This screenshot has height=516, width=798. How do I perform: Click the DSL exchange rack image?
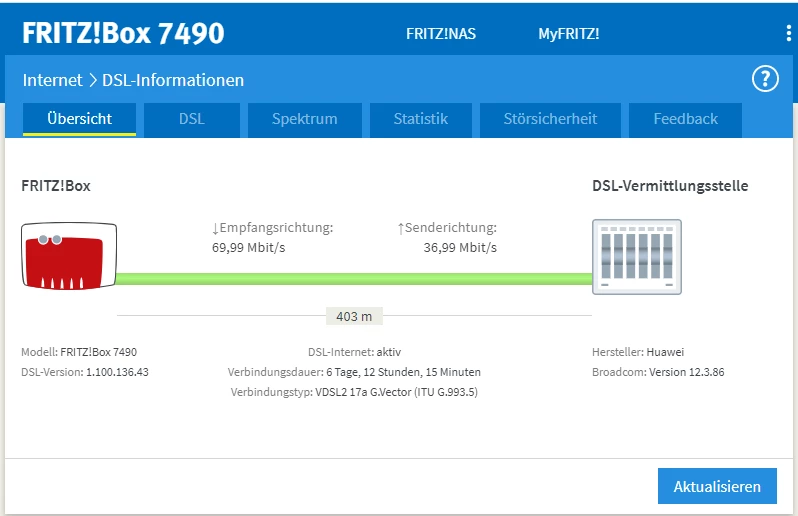point(637,256)
